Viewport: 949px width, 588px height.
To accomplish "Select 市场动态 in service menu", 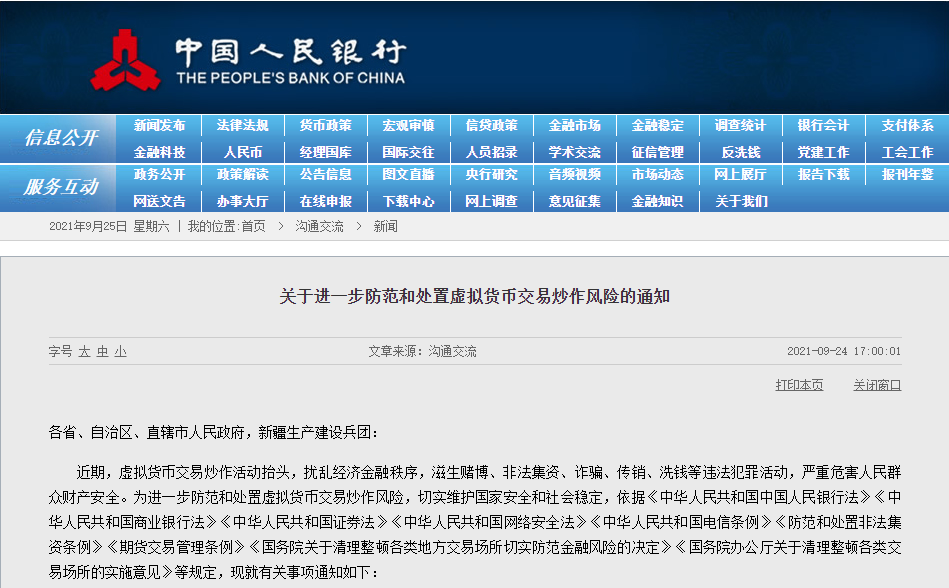I will tap(657, 174).
